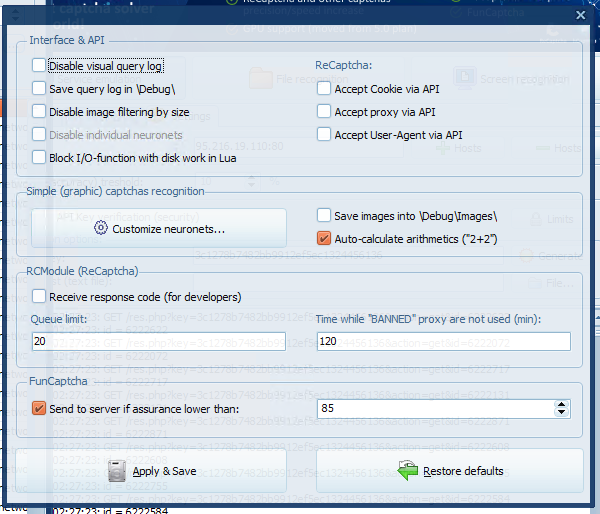Decrease the assurance value with down arrow
600x514 pixels.
pyautogui.click(x=561, y=413)
